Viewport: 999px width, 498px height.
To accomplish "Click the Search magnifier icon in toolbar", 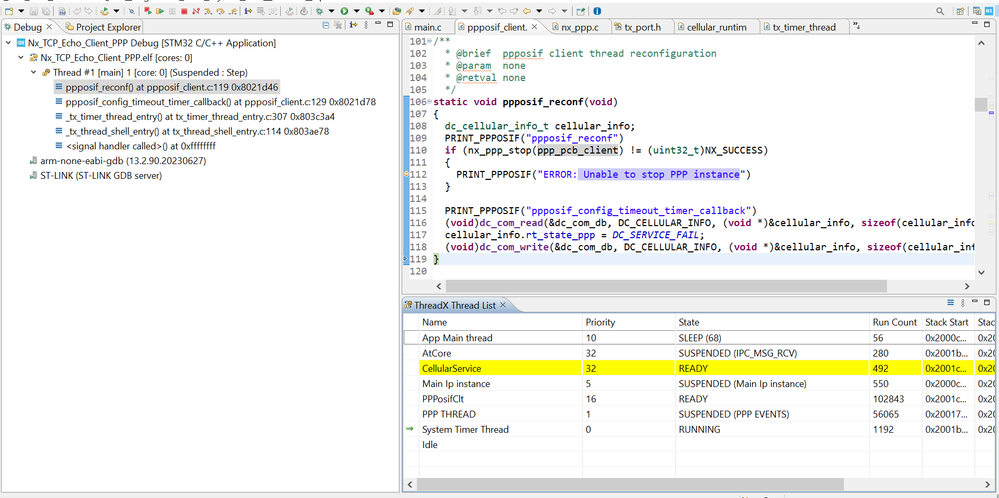I will click(x=939, y=11).
